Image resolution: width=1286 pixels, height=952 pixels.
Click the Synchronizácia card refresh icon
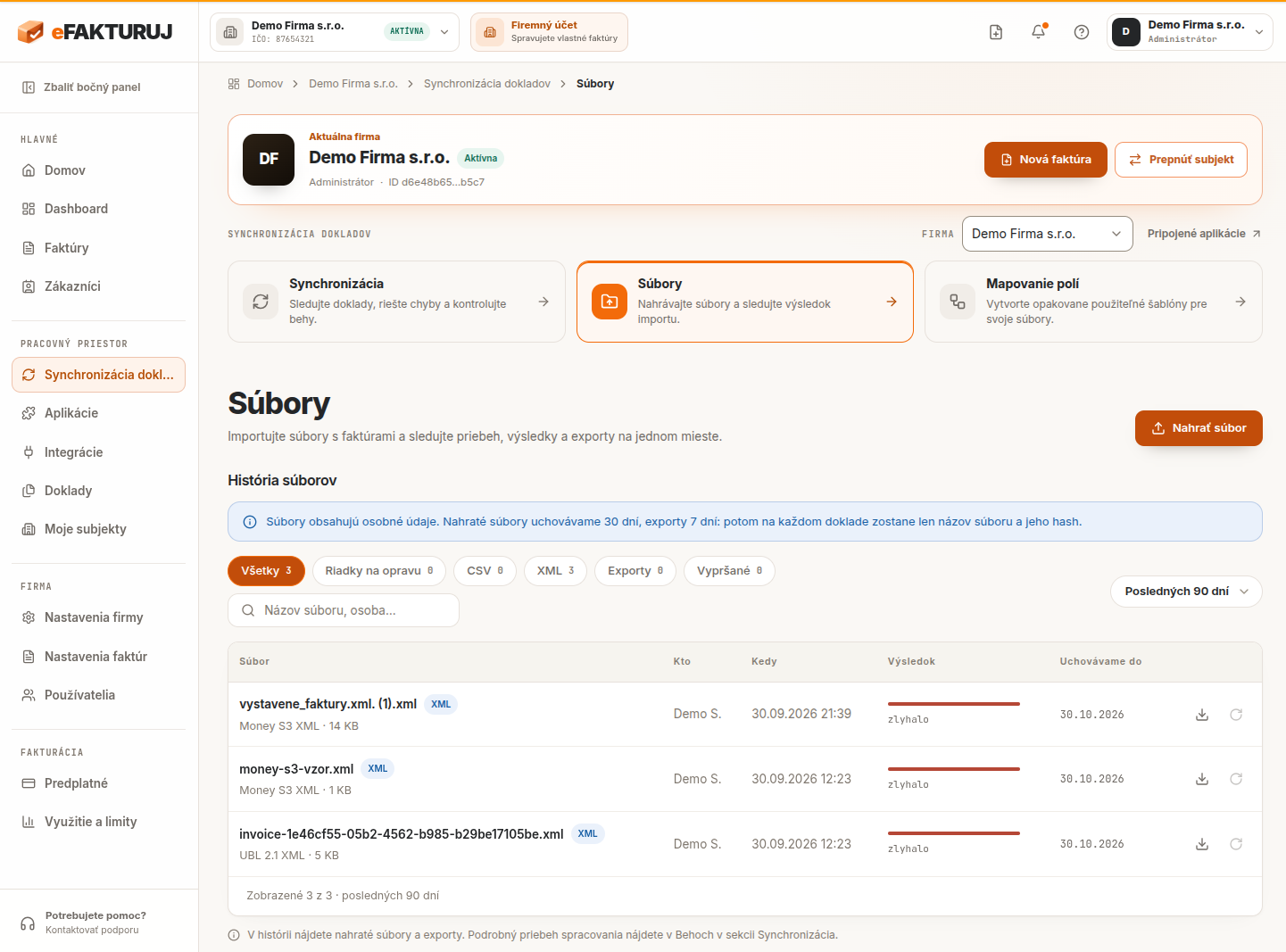pyautogui.click(x=261, y=302)
